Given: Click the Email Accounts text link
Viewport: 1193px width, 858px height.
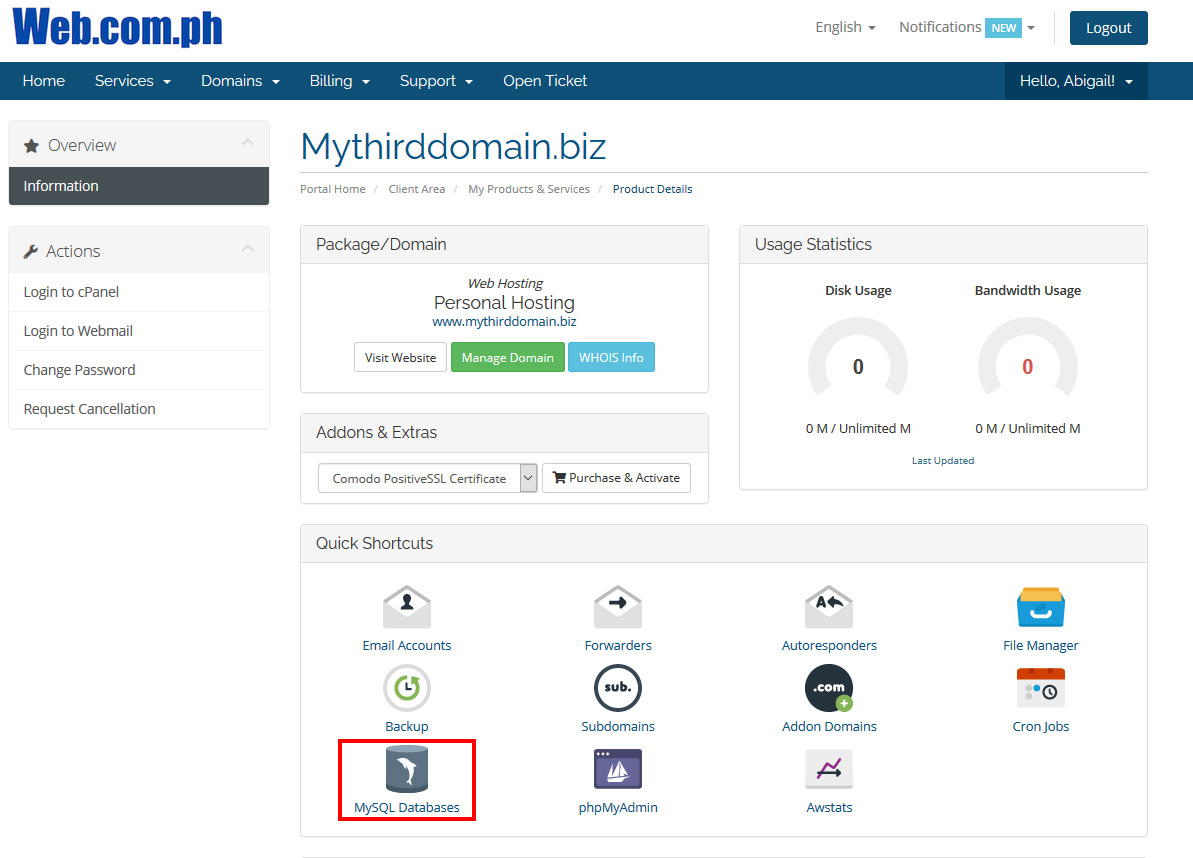Looking at the screenshot, I should [x=407, y=646].
